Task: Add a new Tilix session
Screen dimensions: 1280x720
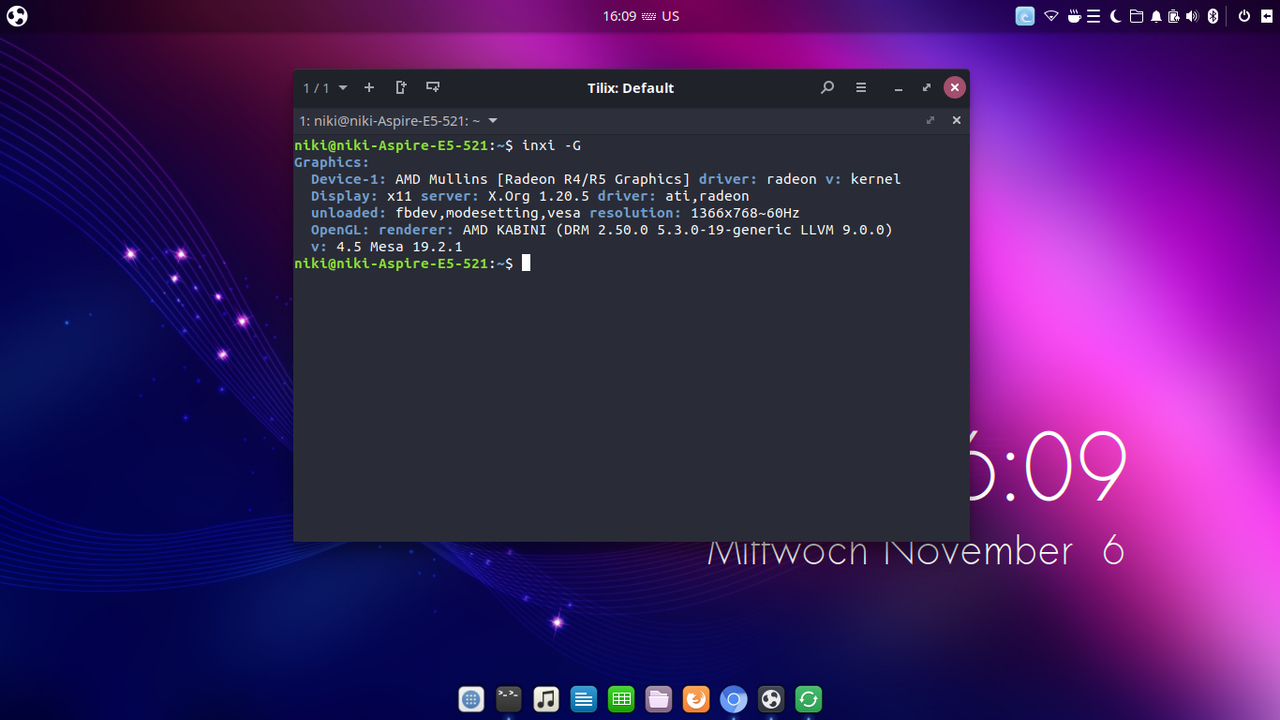Action: [x=369, y=88]
